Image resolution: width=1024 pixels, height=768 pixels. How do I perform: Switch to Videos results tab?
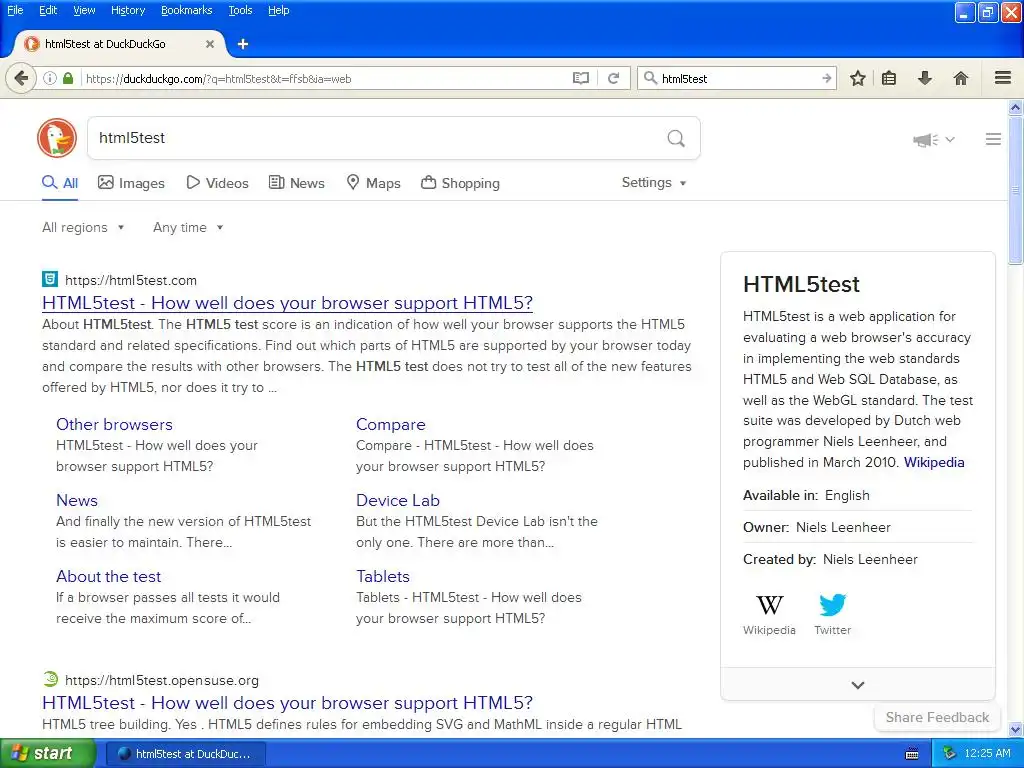tap(217, 183)
